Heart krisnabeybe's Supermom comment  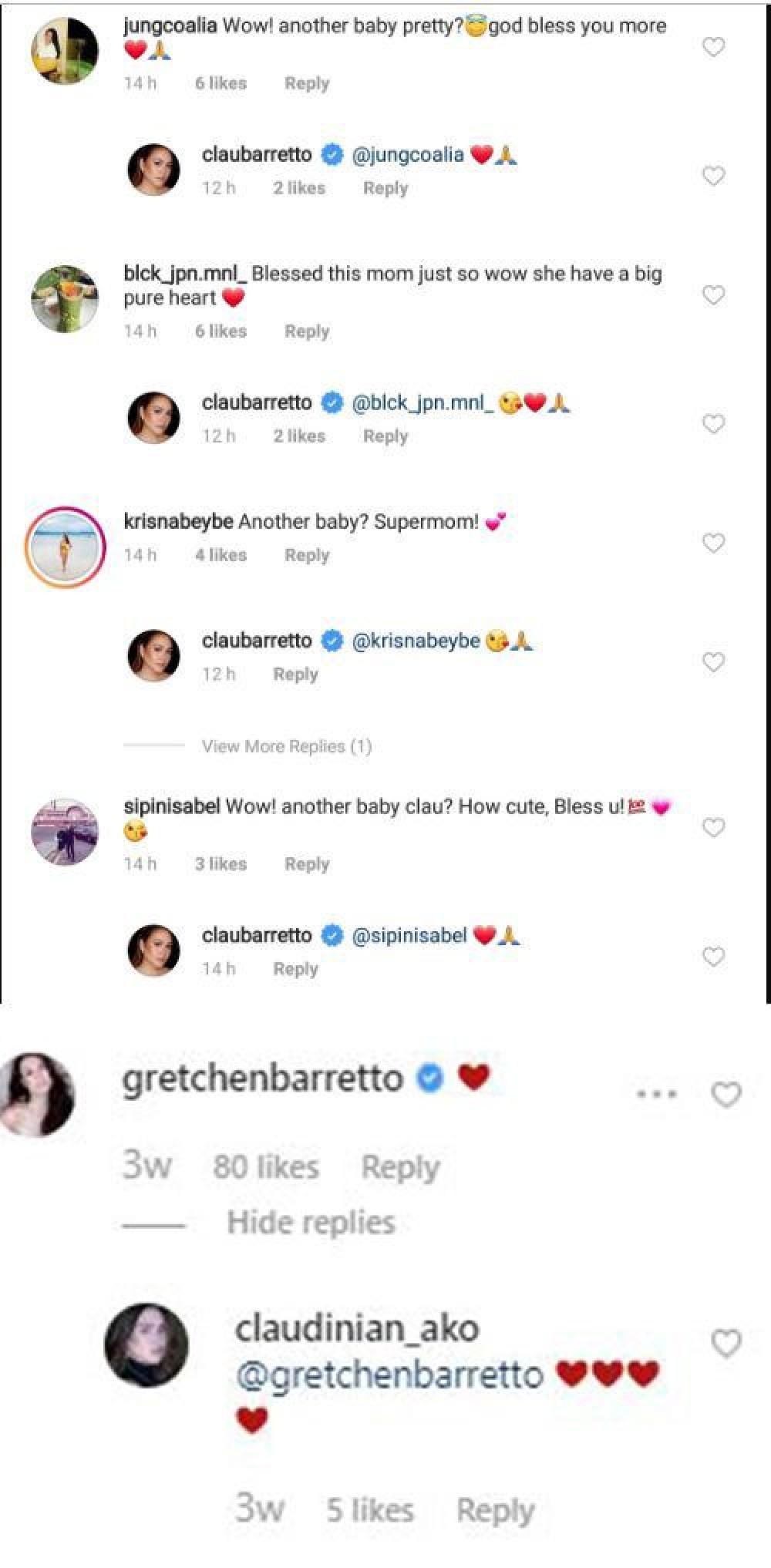713,543
